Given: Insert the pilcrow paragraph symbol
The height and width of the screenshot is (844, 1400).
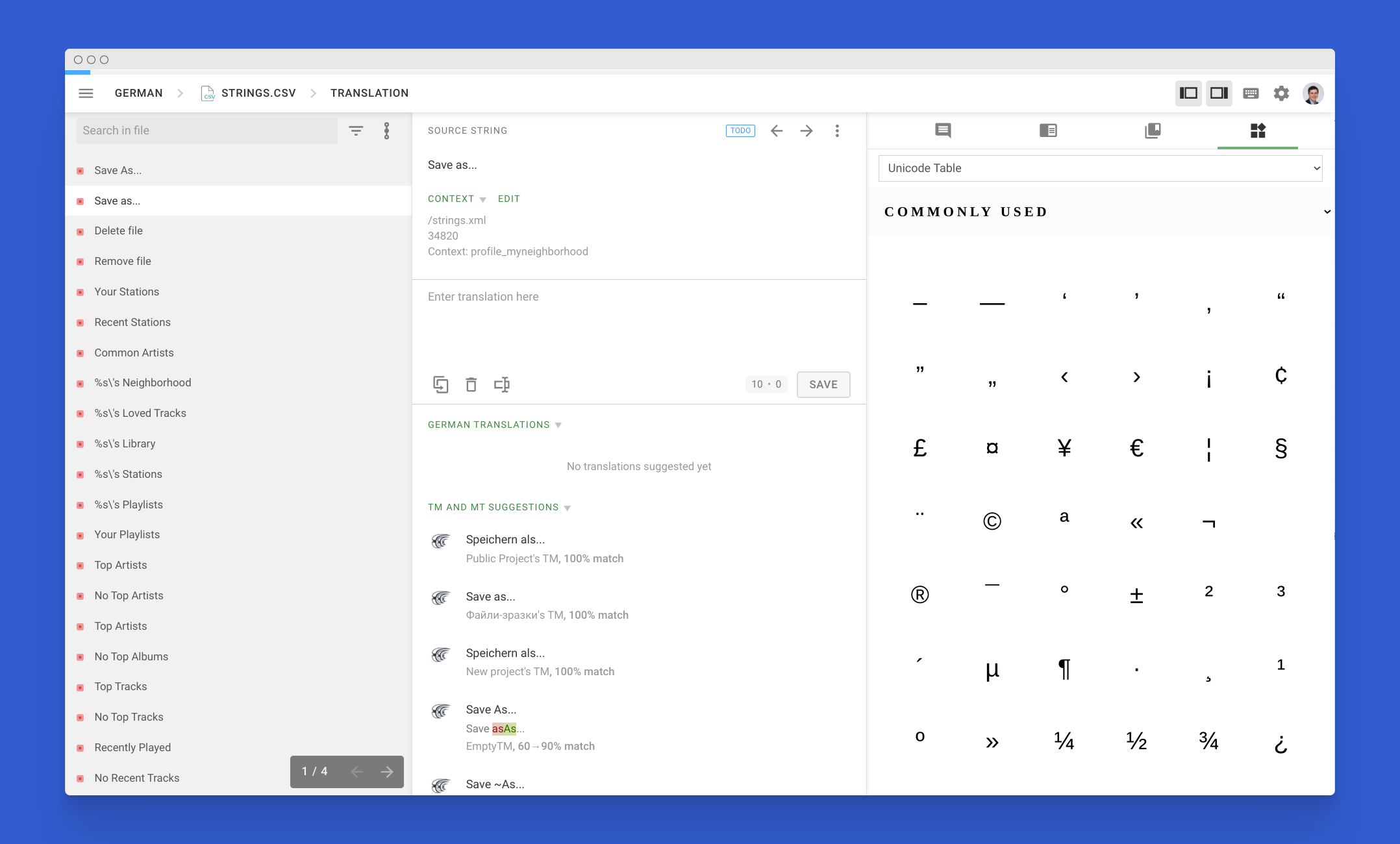Looking at the screenshot, I should [x=1064, y=668].
